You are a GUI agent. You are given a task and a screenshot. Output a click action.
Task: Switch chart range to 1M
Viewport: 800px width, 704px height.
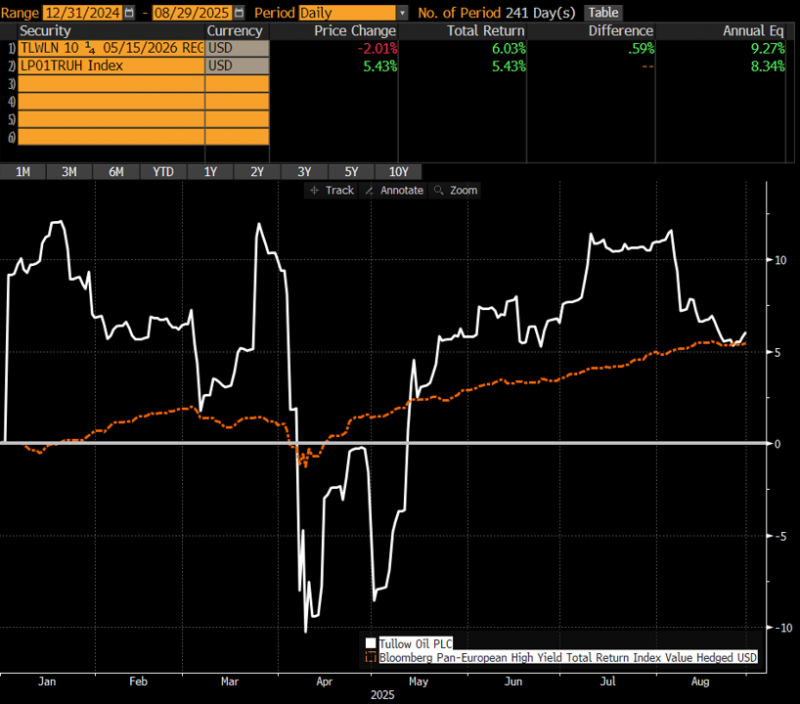coord(23,172)
